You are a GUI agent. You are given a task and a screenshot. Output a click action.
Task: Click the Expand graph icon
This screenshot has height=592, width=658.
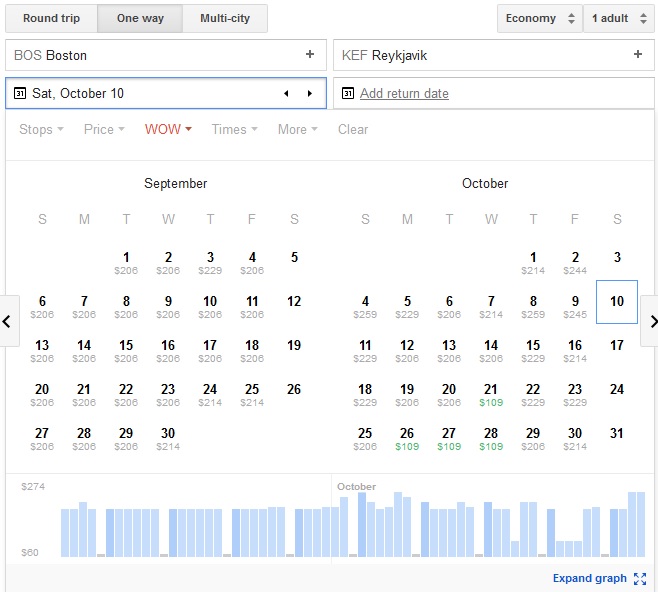click(x=640, y=579)
